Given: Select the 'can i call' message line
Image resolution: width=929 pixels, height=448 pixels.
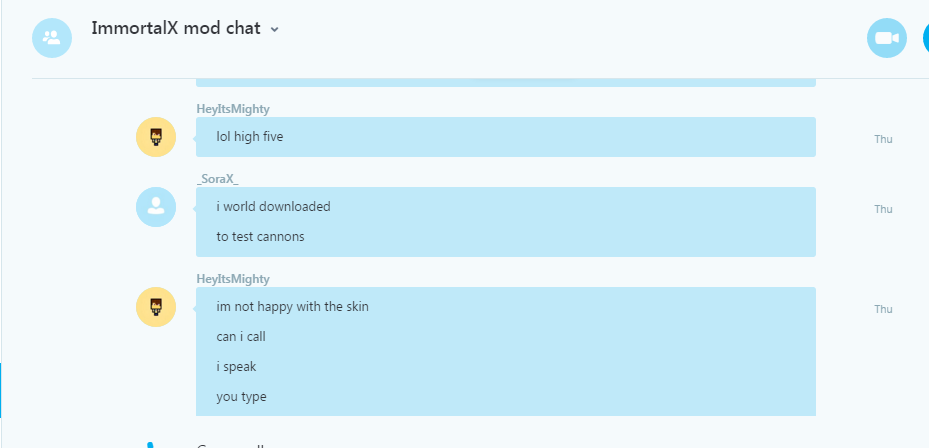Looking at the screenshot, I should tap(241, 337).
